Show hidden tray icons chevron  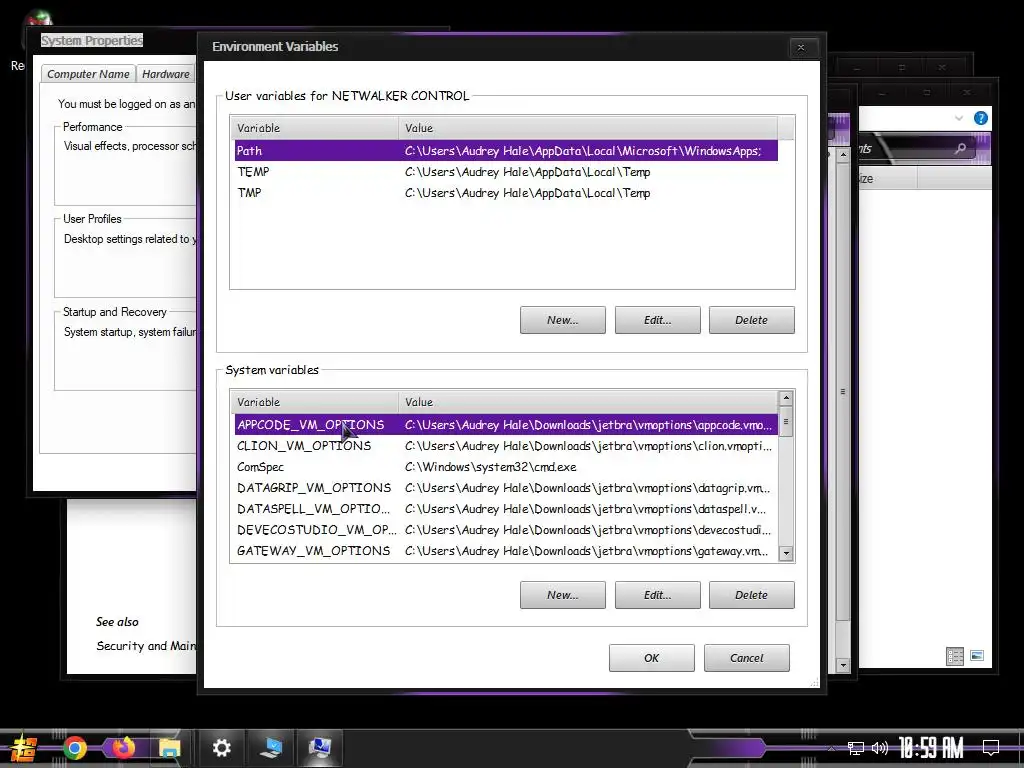pyautogui.click(x=831, y=748)
